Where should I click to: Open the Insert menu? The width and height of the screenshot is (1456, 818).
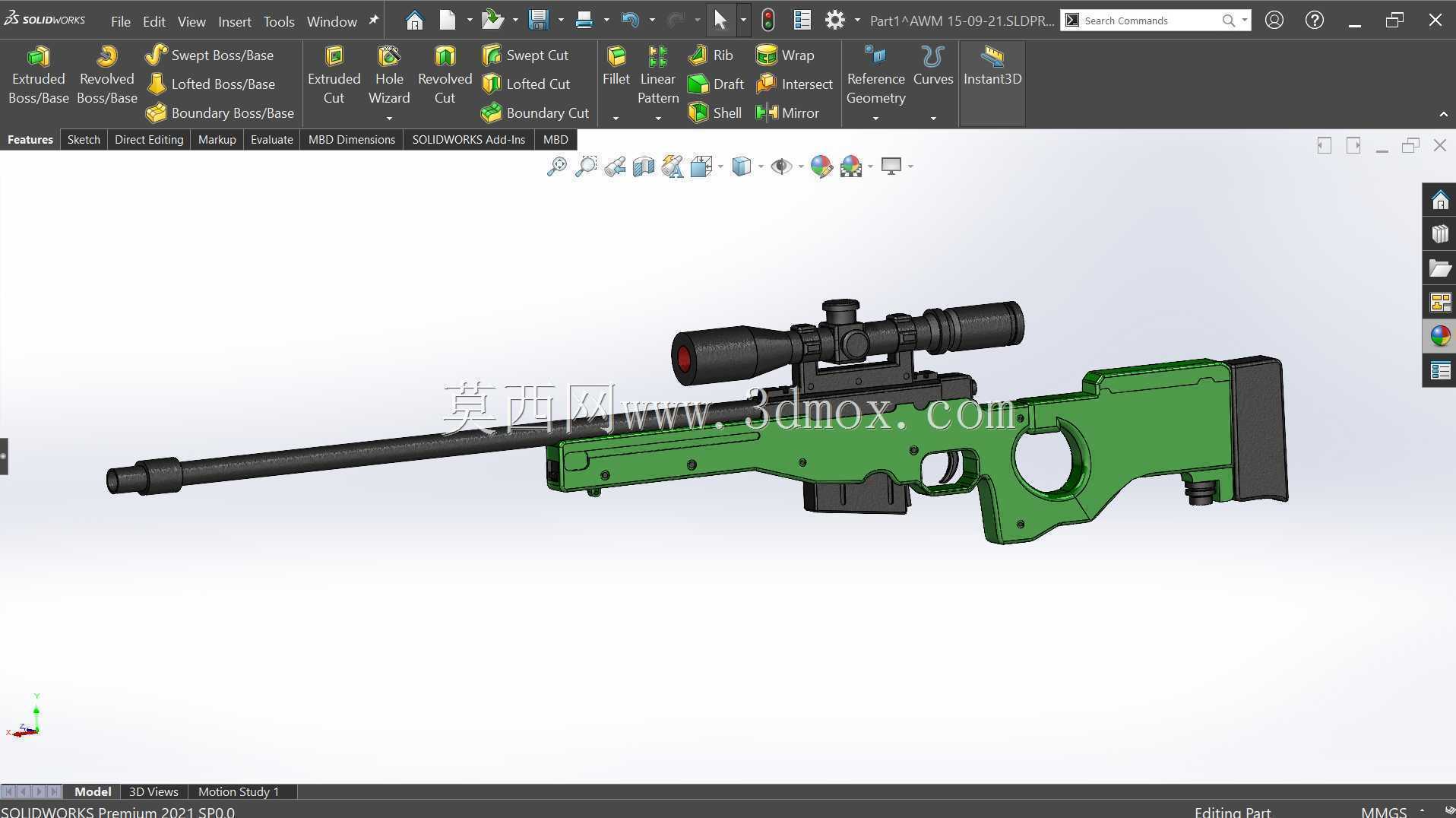pos(234,21)
